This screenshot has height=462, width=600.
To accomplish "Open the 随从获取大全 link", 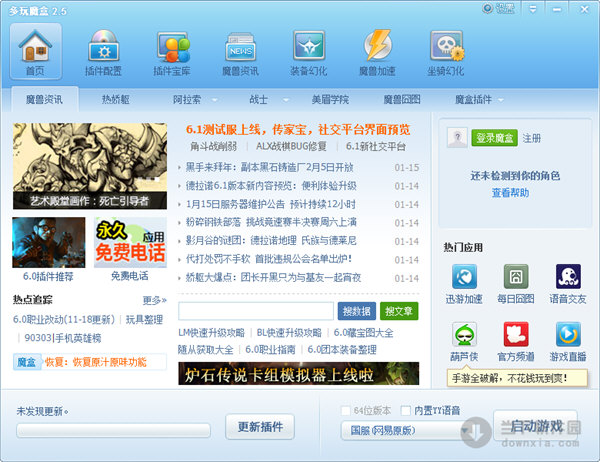I will click(x=205, y=349).
